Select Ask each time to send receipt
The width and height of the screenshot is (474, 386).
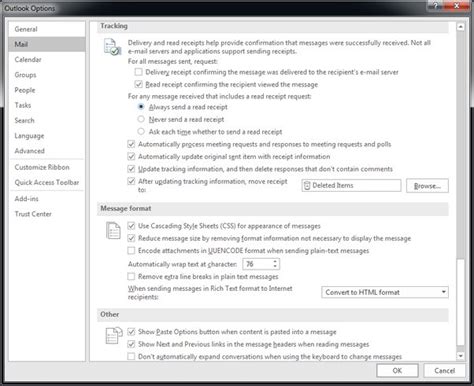pos(141,131)
